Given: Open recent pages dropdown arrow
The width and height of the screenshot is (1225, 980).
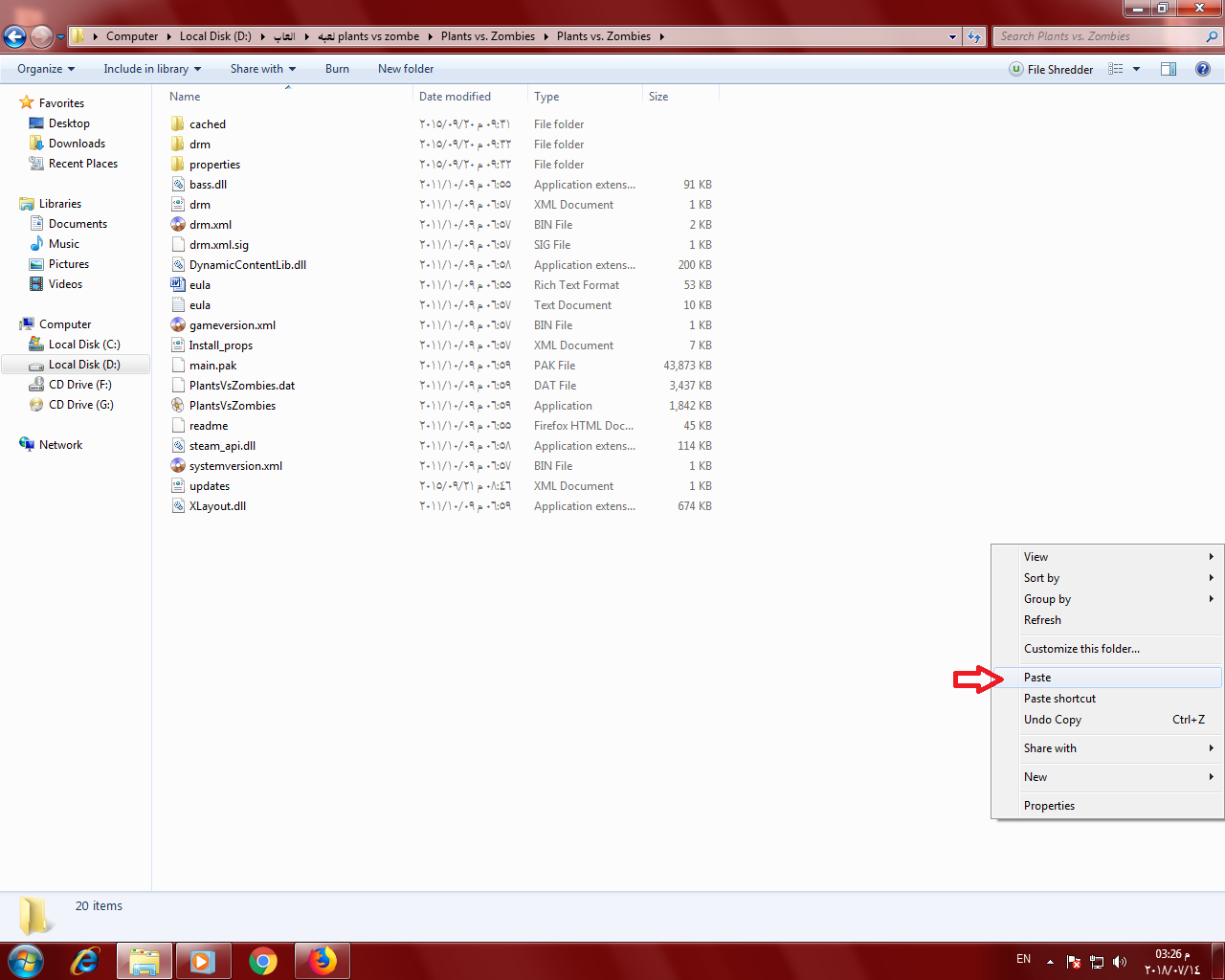Looking at the screenshot, I should (x=61, y=37).
